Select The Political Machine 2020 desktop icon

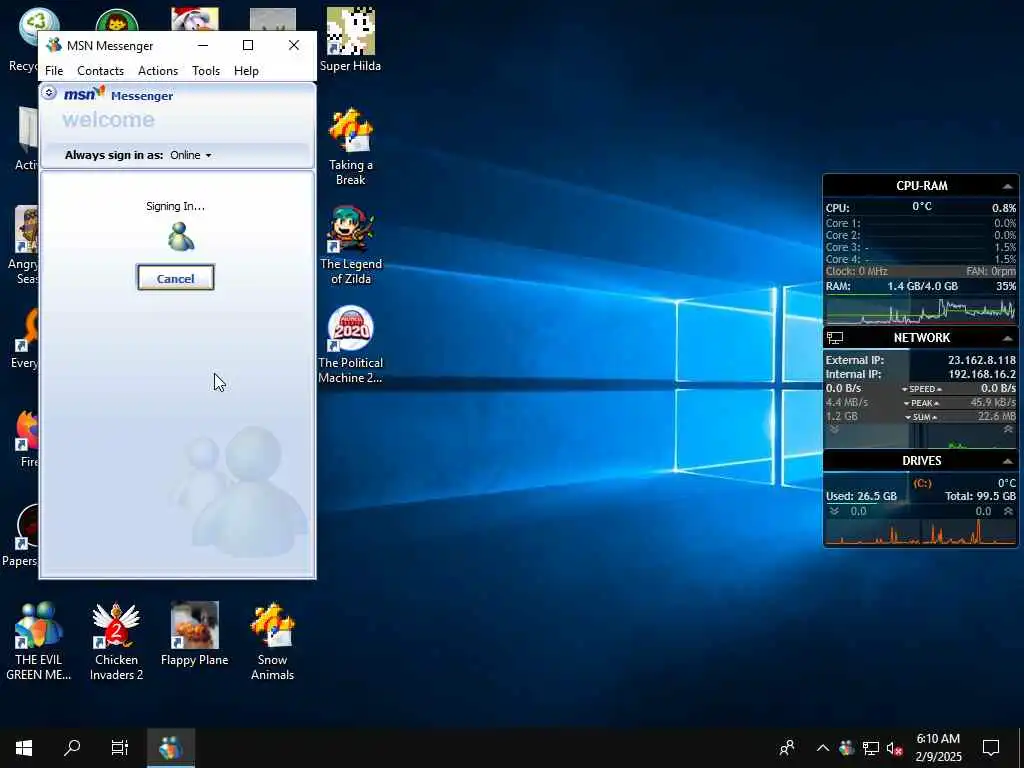(x=351, y=345)
